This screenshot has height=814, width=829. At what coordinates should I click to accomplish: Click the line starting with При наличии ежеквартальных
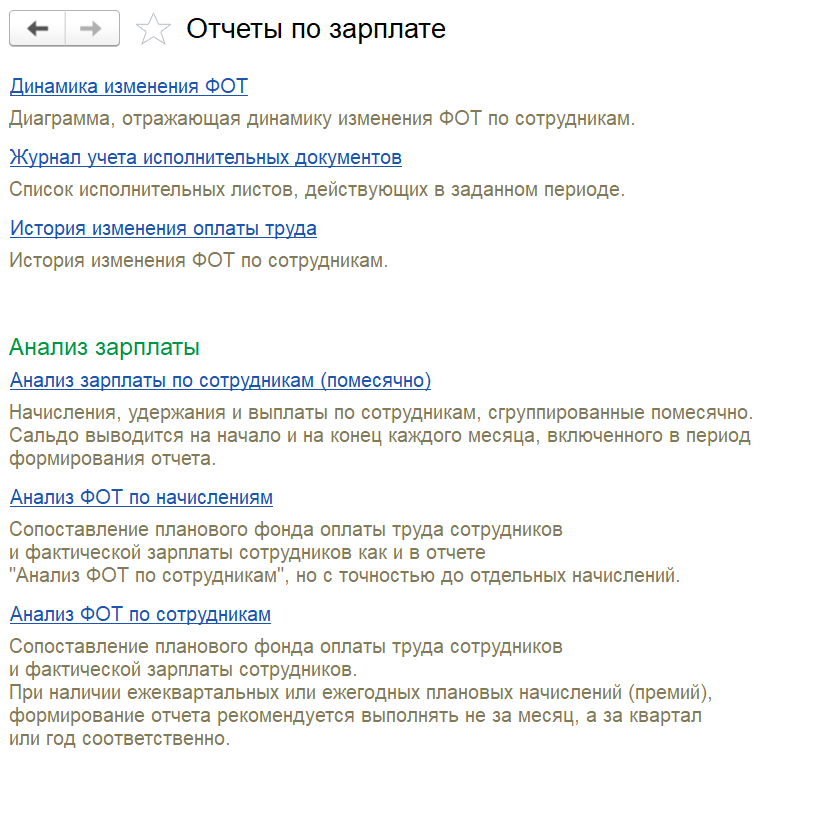pyautogui.click(x=360, y=694)
